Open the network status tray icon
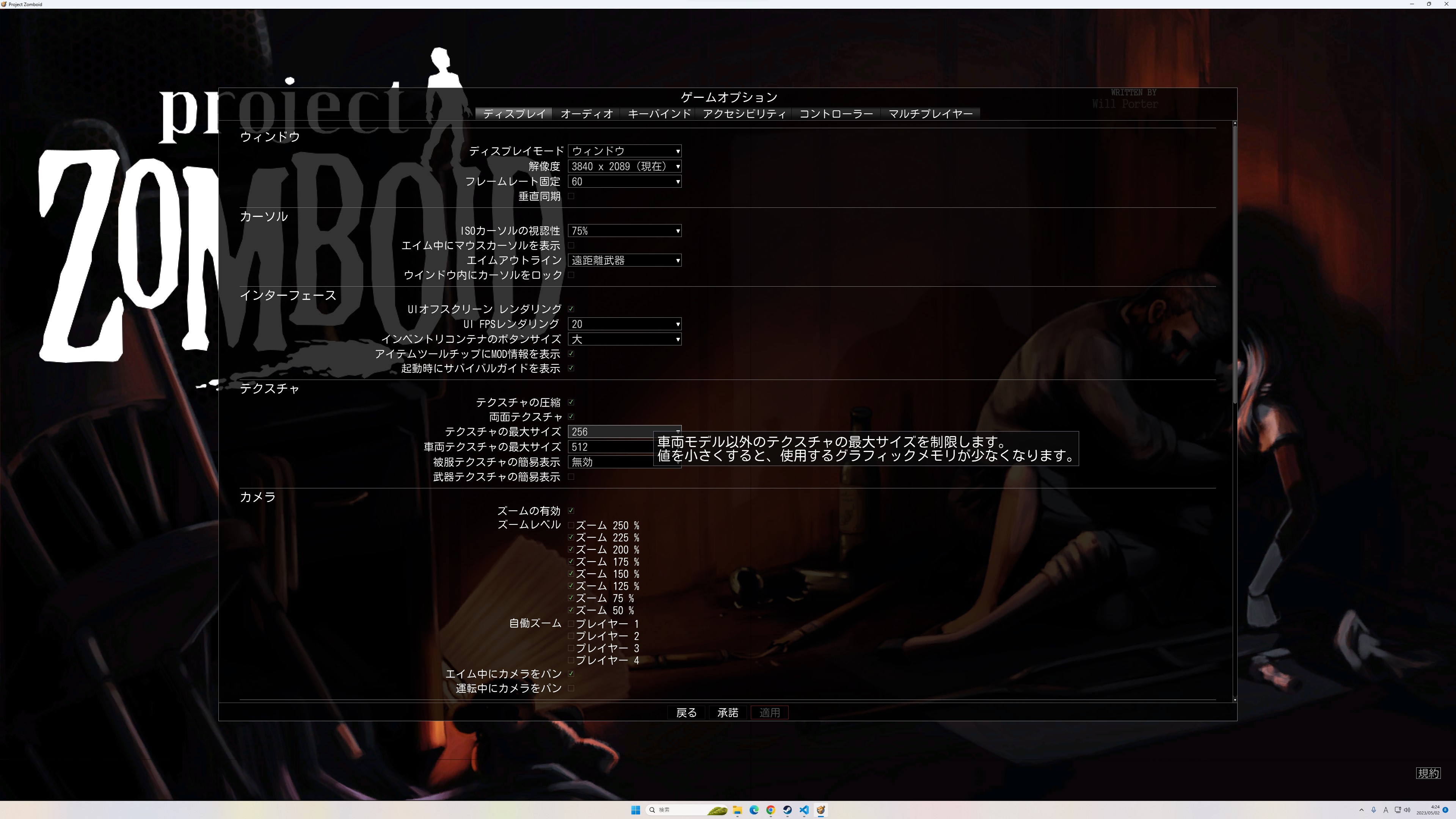1456x819 pixels. 1398,810
